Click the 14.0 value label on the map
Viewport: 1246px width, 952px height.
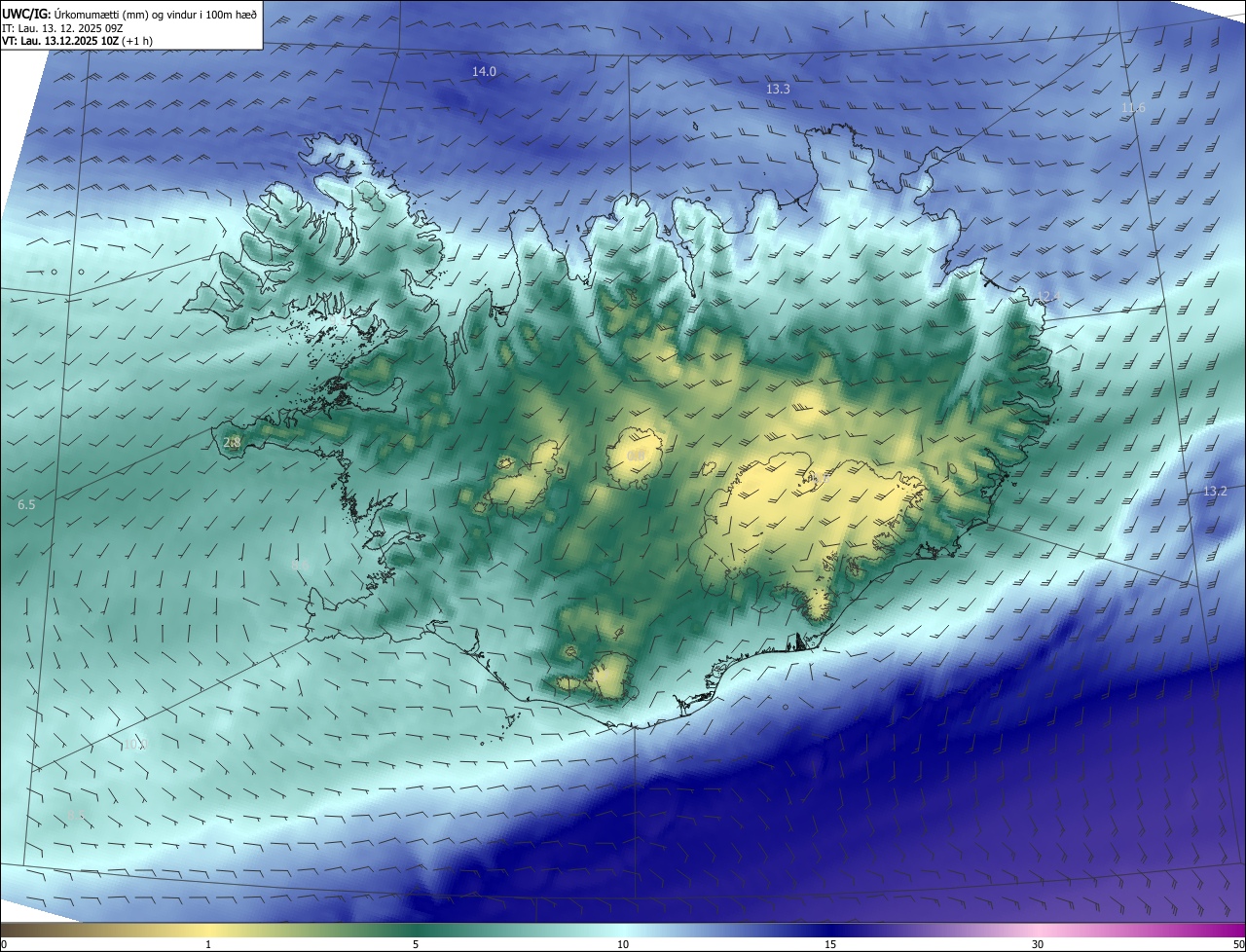pyautogui.click(x=484, y=72)
